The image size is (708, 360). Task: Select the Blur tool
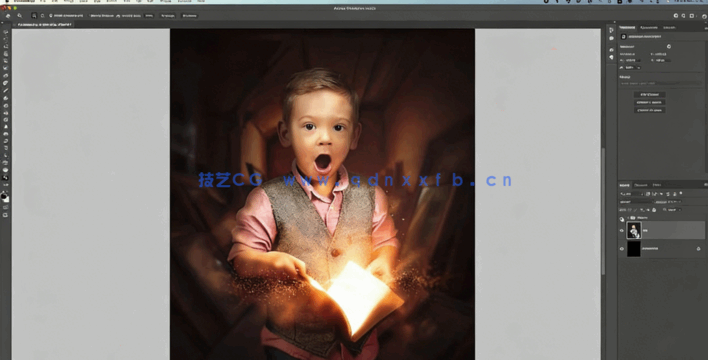pos(5,127)
